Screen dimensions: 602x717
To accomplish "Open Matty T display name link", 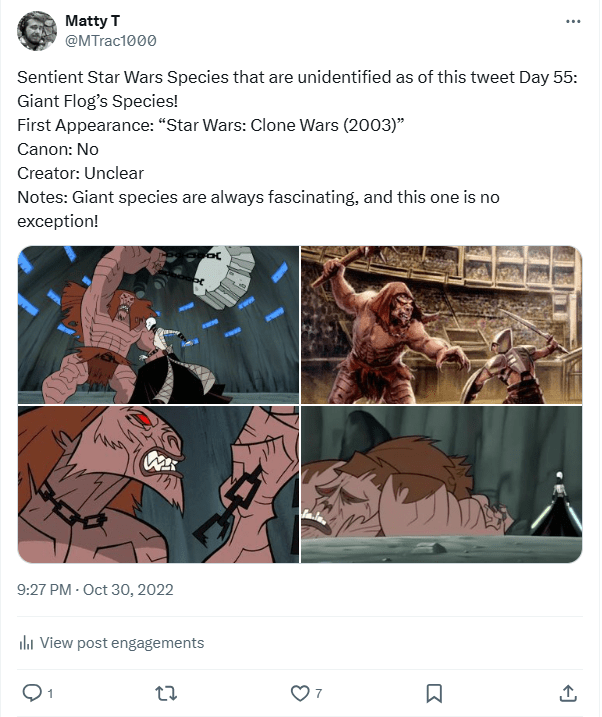I will [89, 20].
